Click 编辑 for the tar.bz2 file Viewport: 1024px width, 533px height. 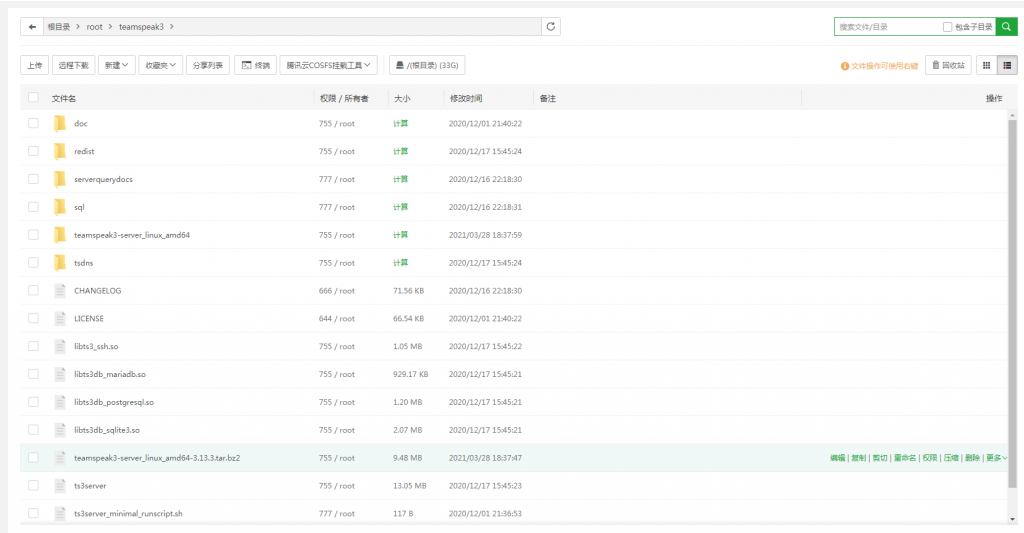click(x=837, y=458)
